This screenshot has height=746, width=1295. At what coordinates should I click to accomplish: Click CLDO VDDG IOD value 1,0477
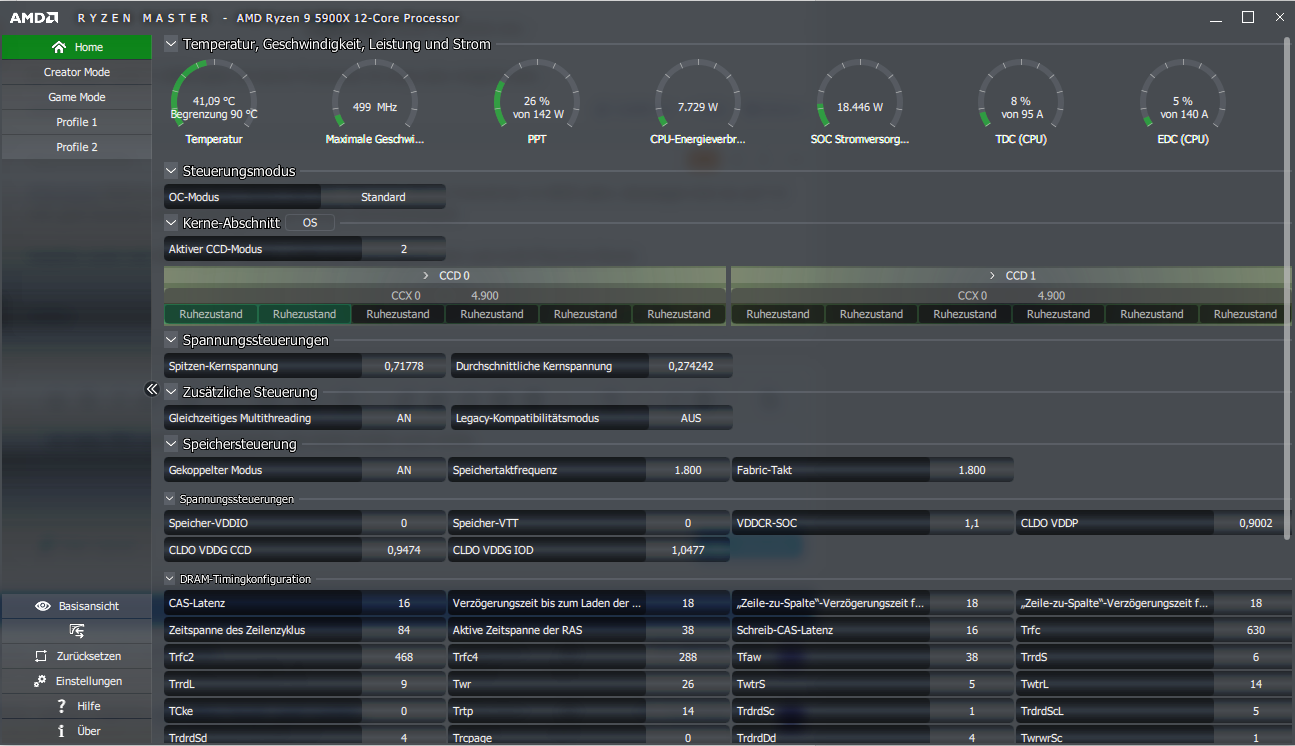[x=688, y=550]
